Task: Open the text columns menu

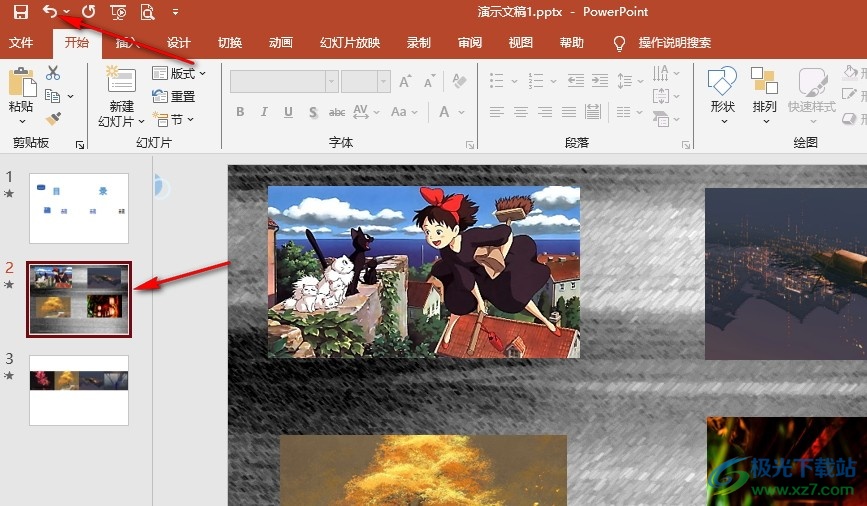Action: pos(629,112)
